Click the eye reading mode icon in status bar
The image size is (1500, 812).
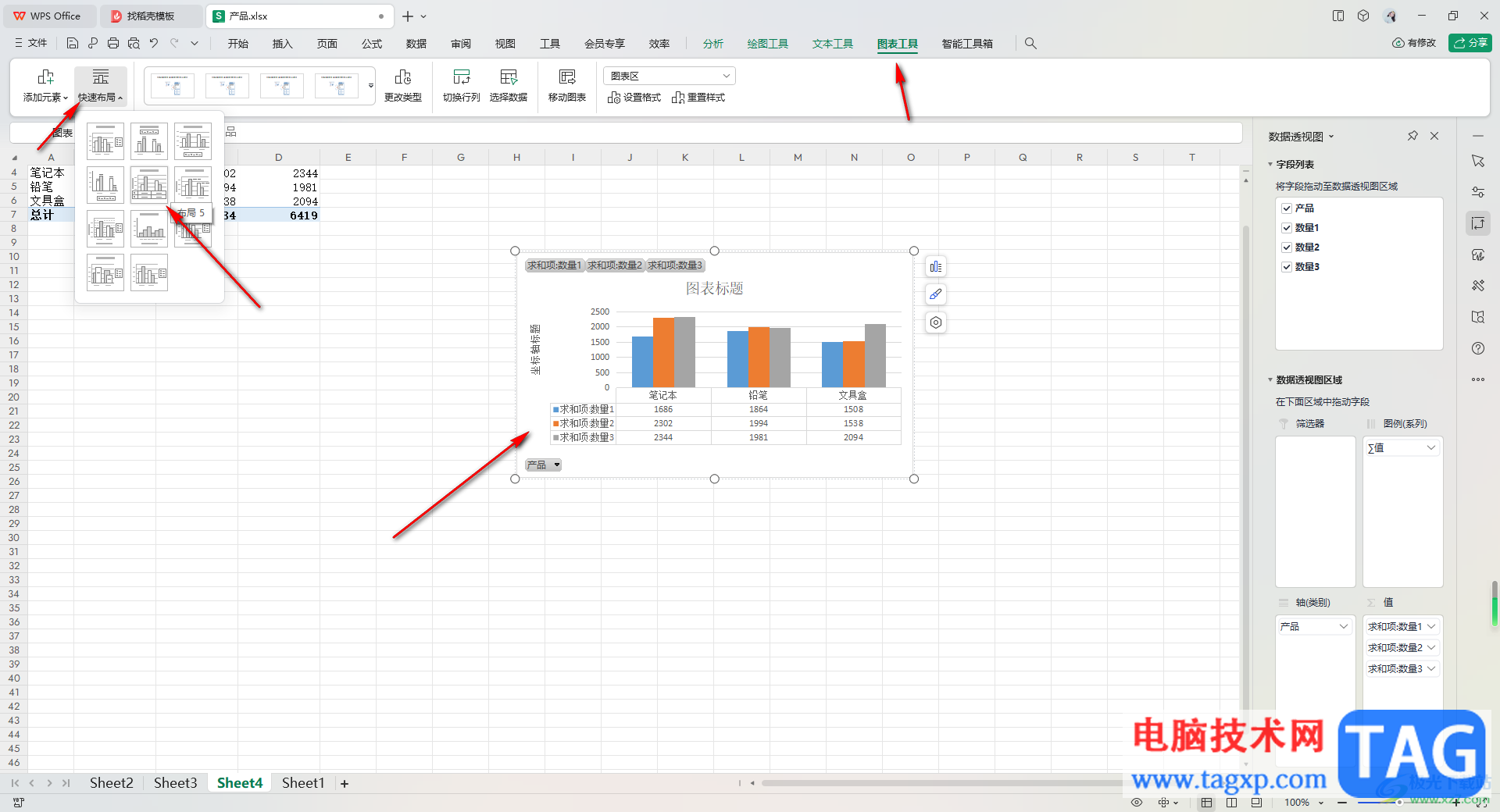pos(1137,802)
